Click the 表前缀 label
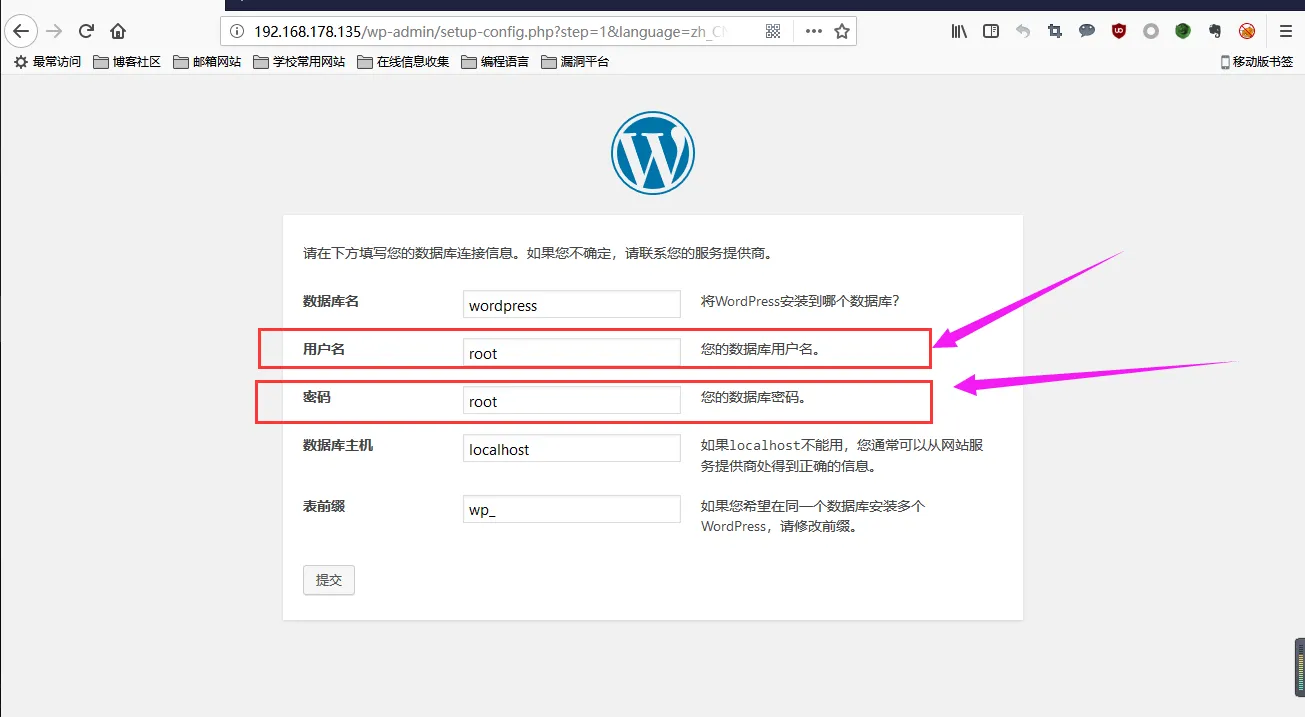This screenshot has width=1305, height=717. point(324,506)
